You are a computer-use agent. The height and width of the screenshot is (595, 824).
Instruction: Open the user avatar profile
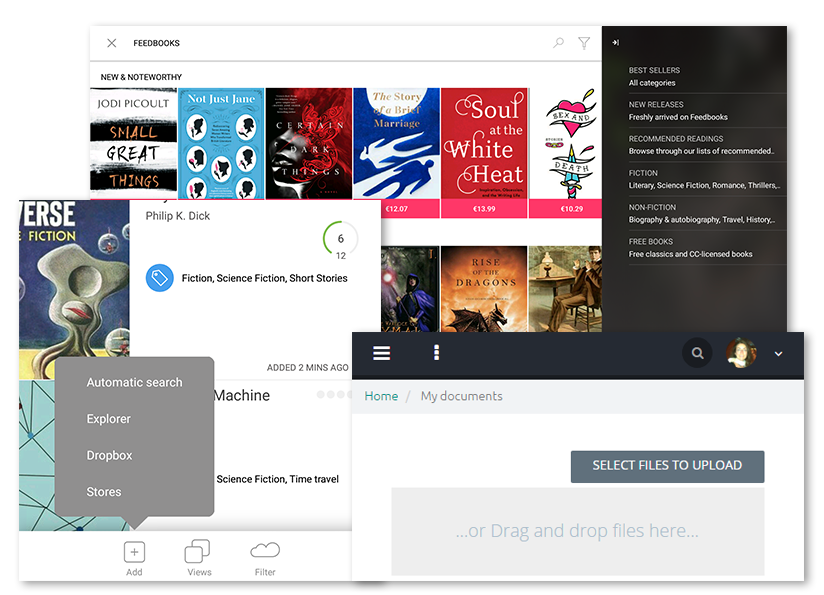741,353
